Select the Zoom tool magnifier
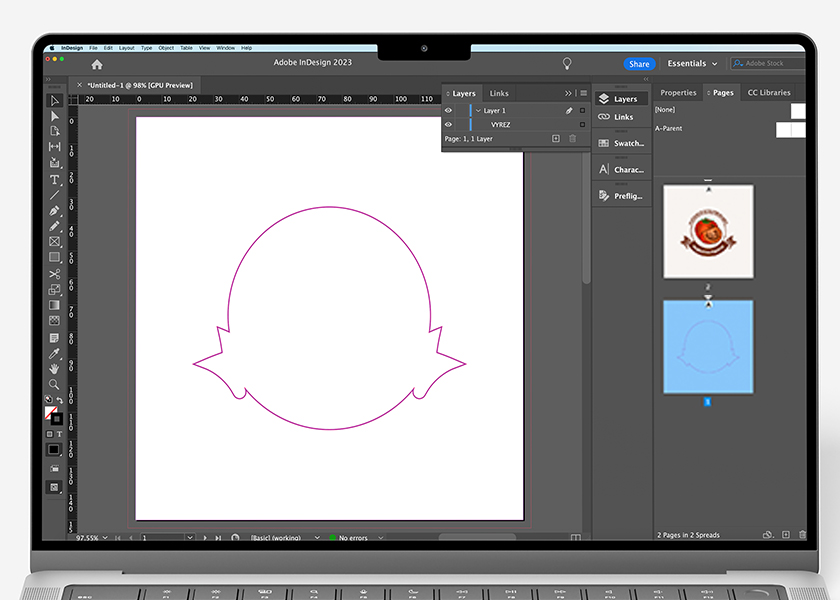Viewport: 840px width, 600px height. tap(54, 384)
